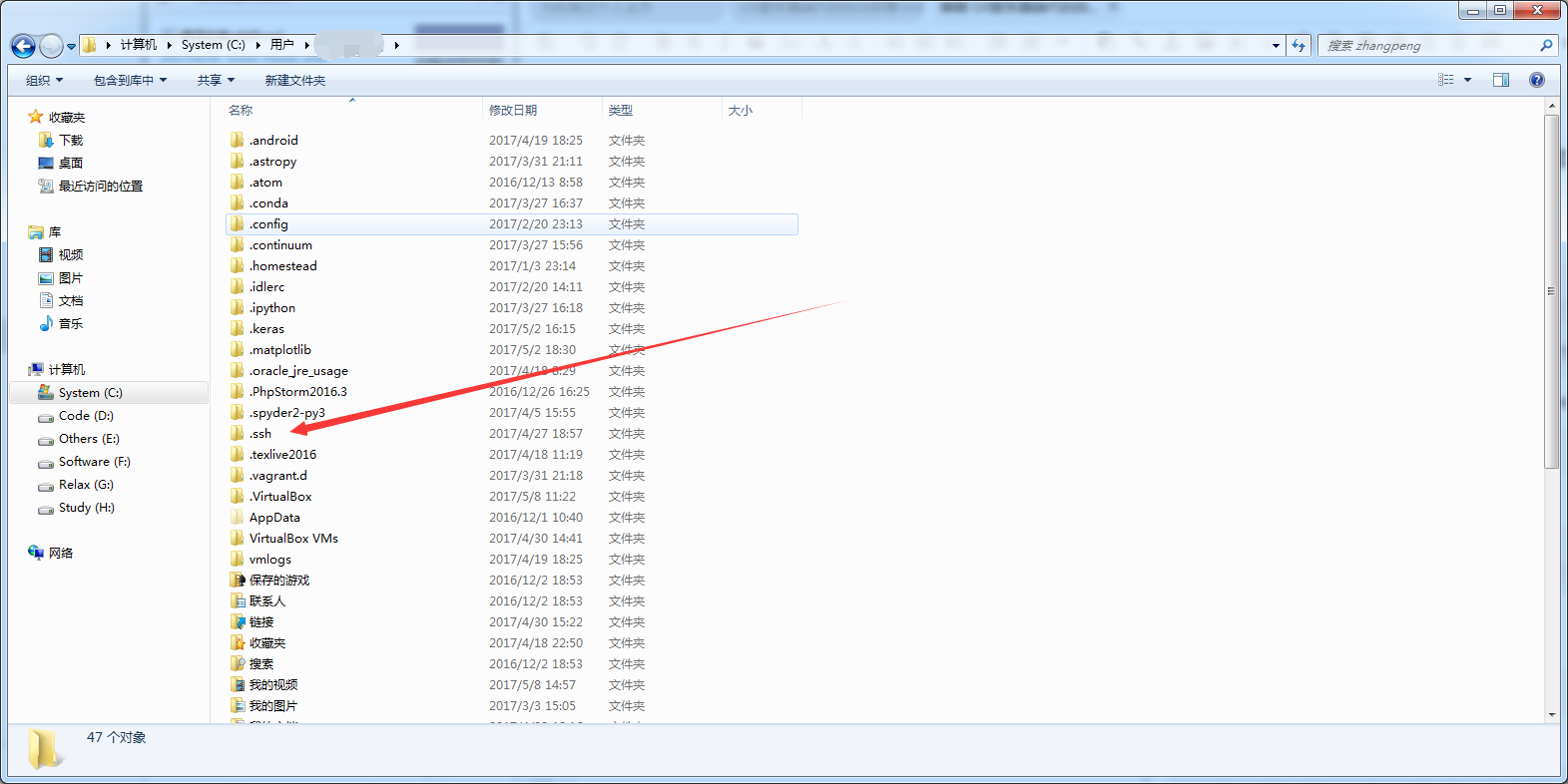The height and width of the screenshot is (784, 1568).
Task: Select the .oracle_jre_usage folder
Action: 298,371
